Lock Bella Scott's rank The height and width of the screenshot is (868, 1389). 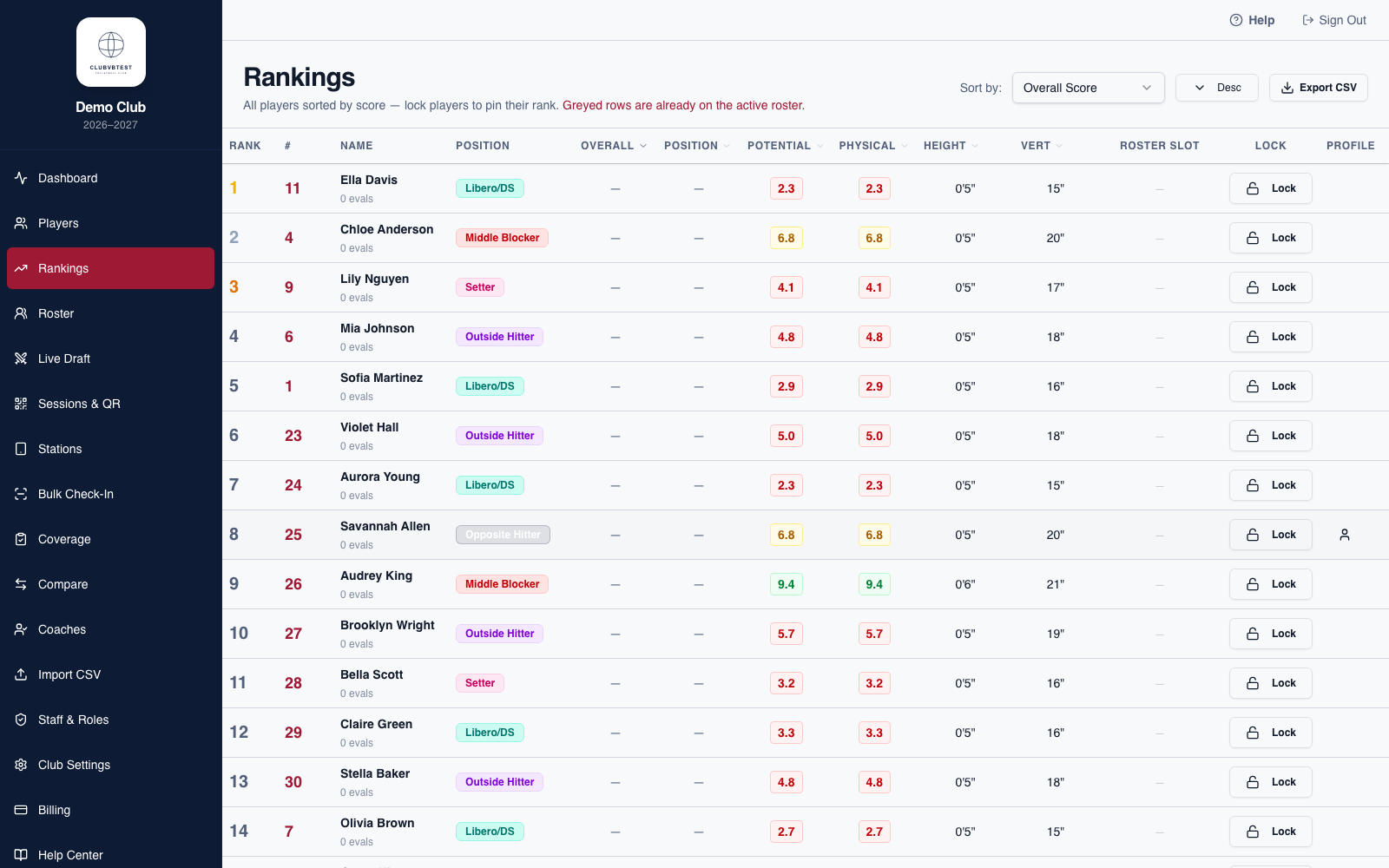[x=1270, y=683]
